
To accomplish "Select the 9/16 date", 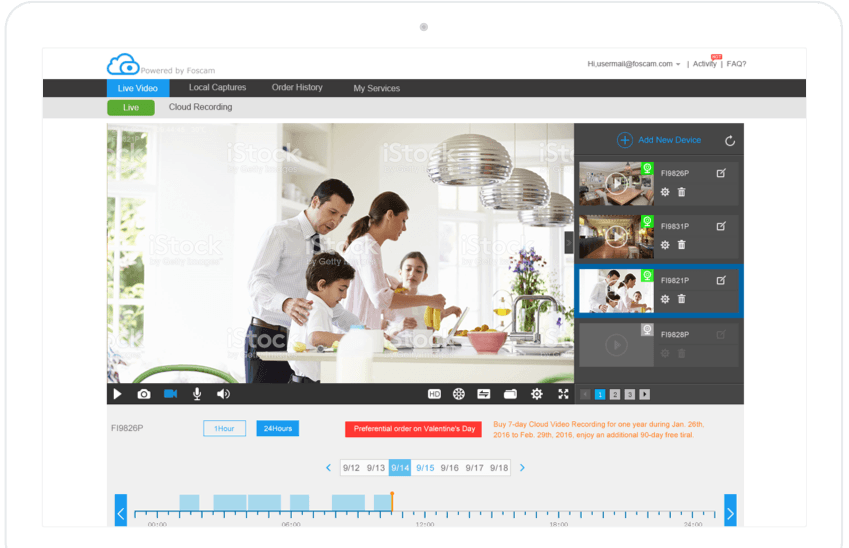I will (x=449, y=468).
